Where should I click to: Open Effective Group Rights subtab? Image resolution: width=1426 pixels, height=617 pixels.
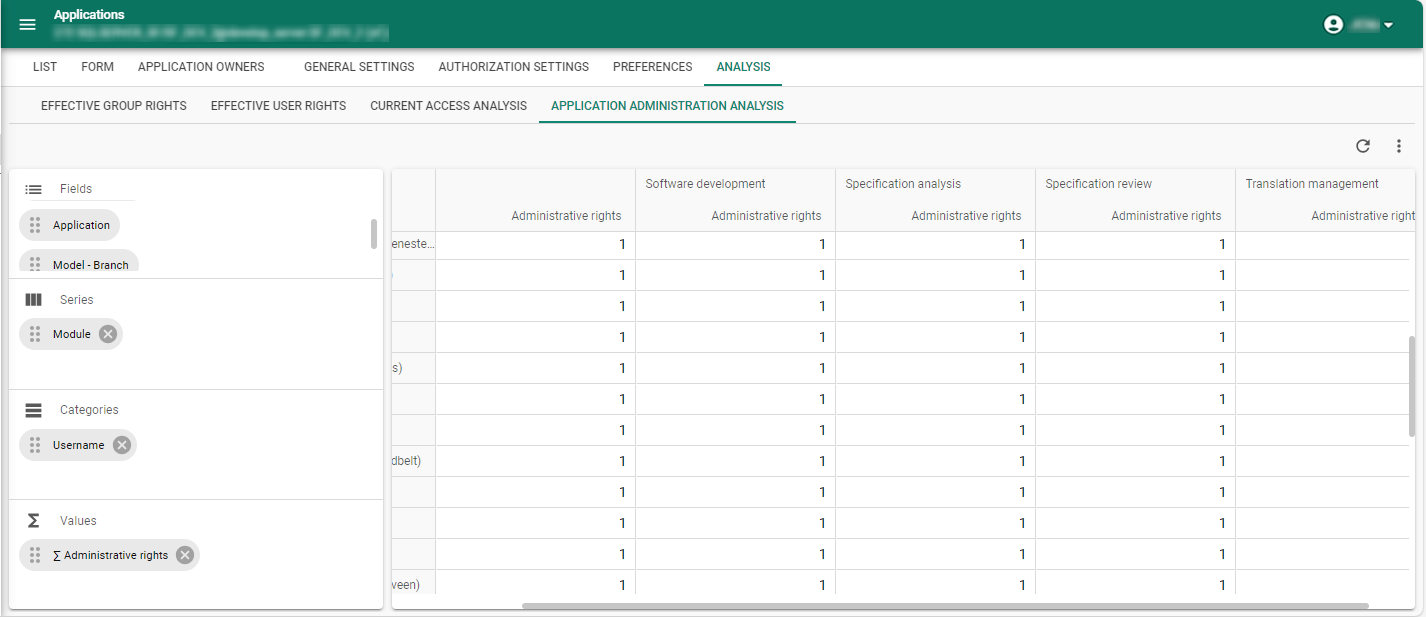(x=114, y=105)
